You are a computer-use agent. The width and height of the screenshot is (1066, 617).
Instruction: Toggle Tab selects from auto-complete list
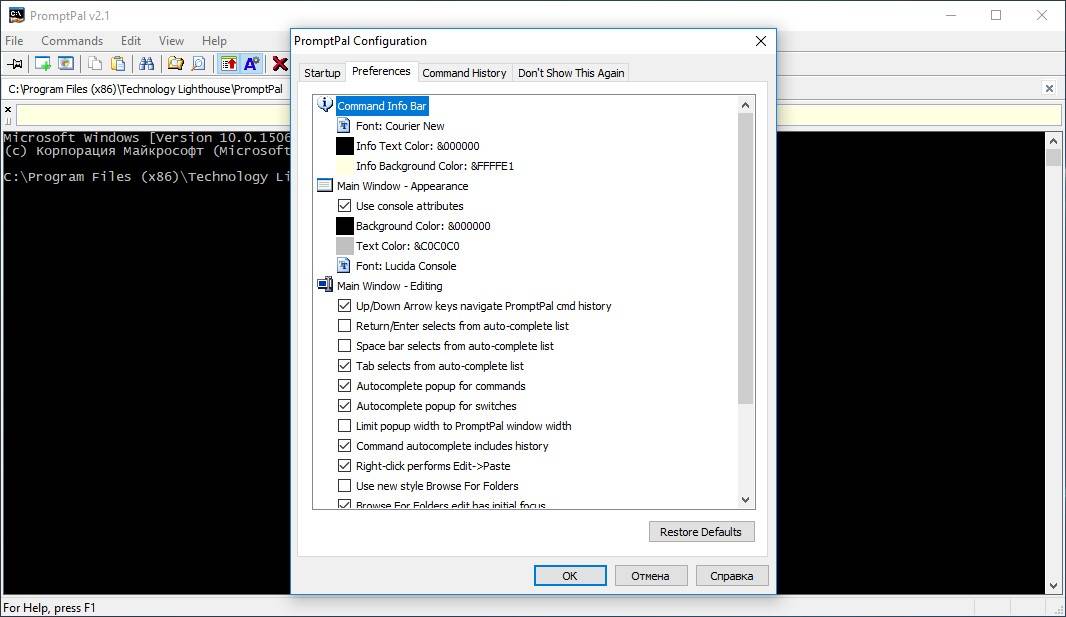(345, 366)
